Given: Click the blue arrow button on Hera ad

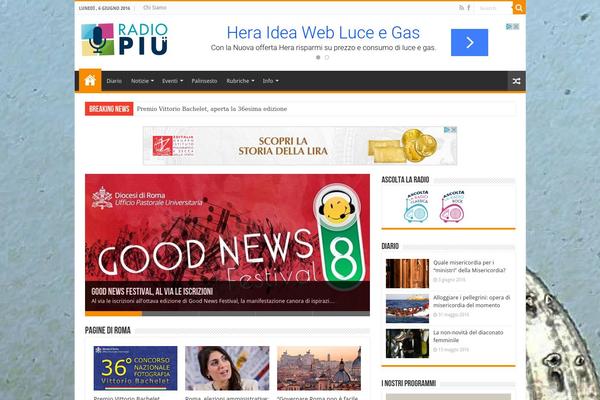Looking at the screenshot, I should coord(469,42).
